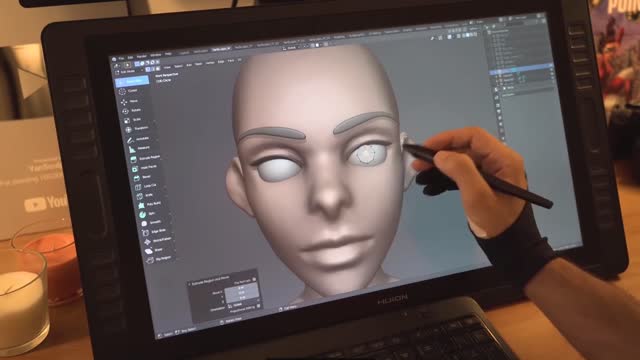
Task: Open the Global transform orientation dropdown
Action: (291, 48)
